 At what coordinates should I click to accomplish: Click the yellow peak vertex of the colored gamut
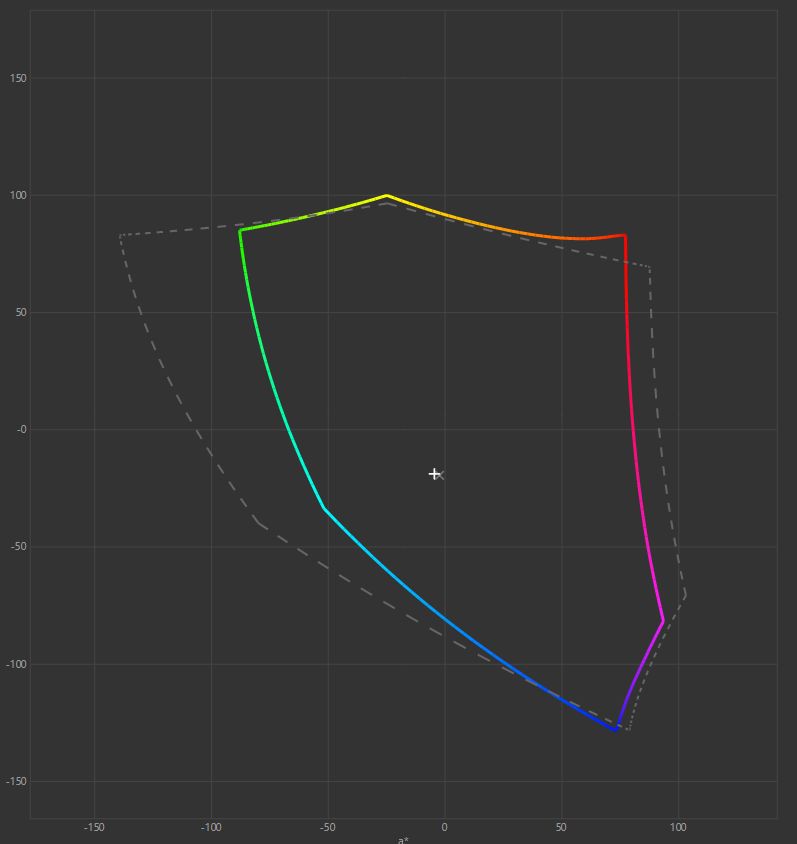pyautogui.click(x=386, y=195)
